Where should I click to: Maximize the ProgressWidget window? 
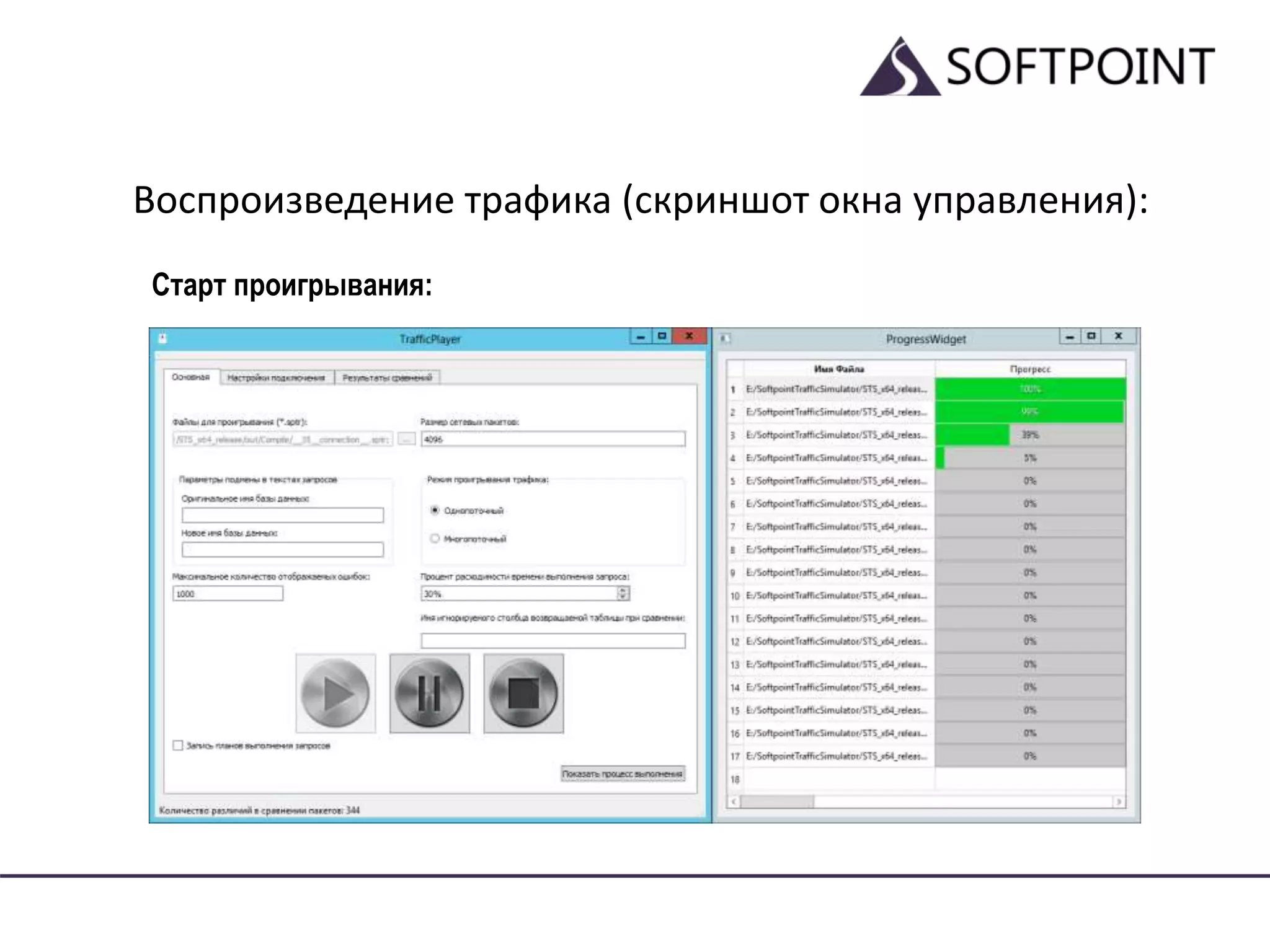(1091, 336)
